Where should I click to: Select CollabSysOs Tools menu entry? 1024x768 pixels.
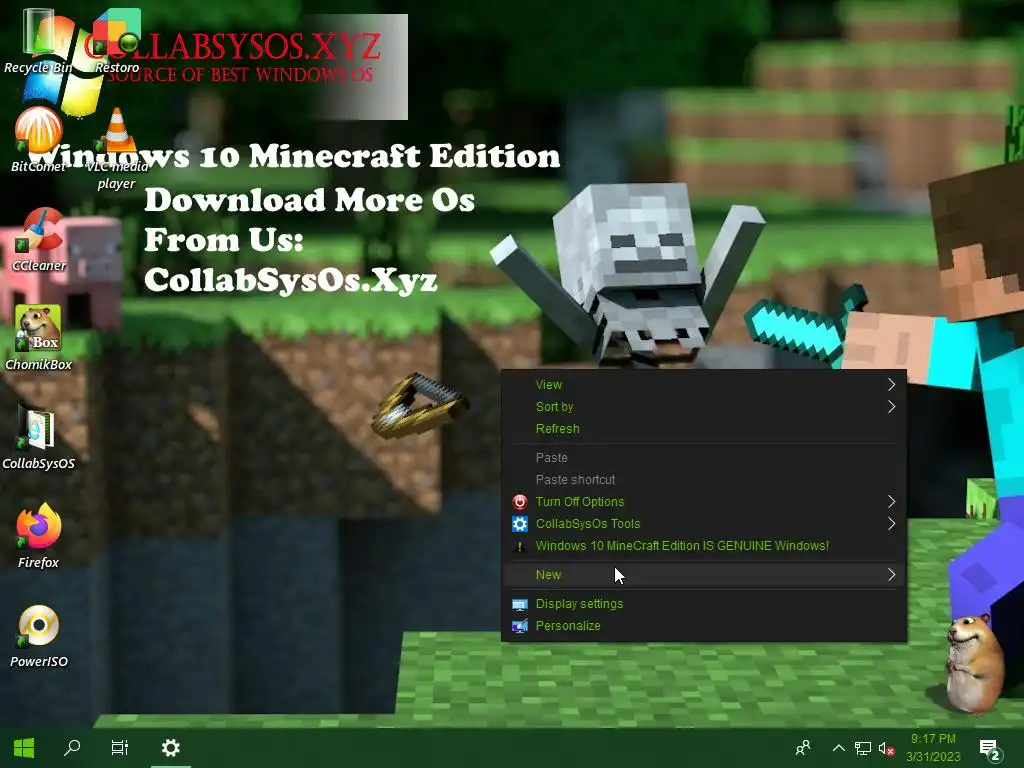point(704,524)
